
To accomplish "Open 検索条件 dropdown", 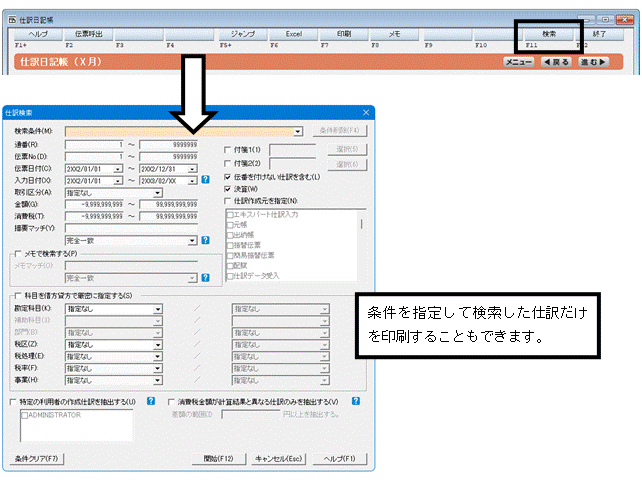I will pyautogui.click(x=298, y=131).
